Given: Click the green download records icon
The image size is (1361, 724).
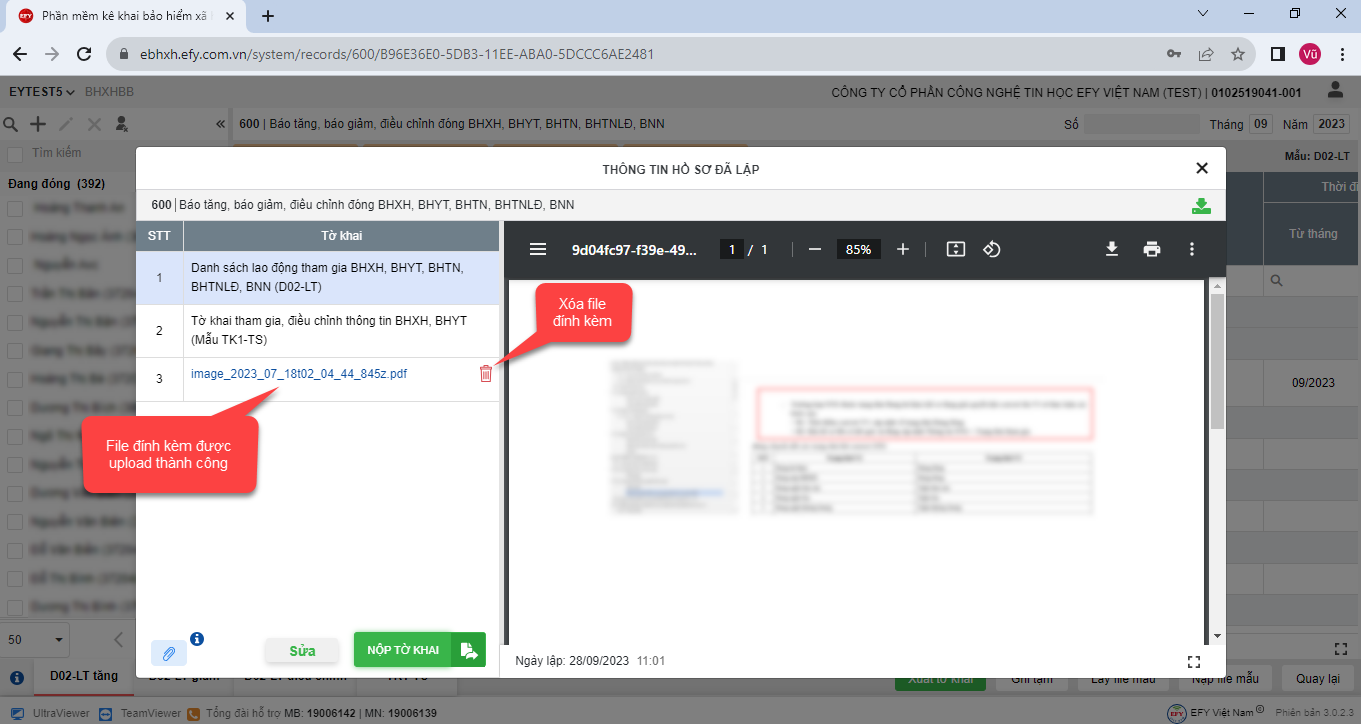Looking at the screenshot, I should tap(1201, 206).
